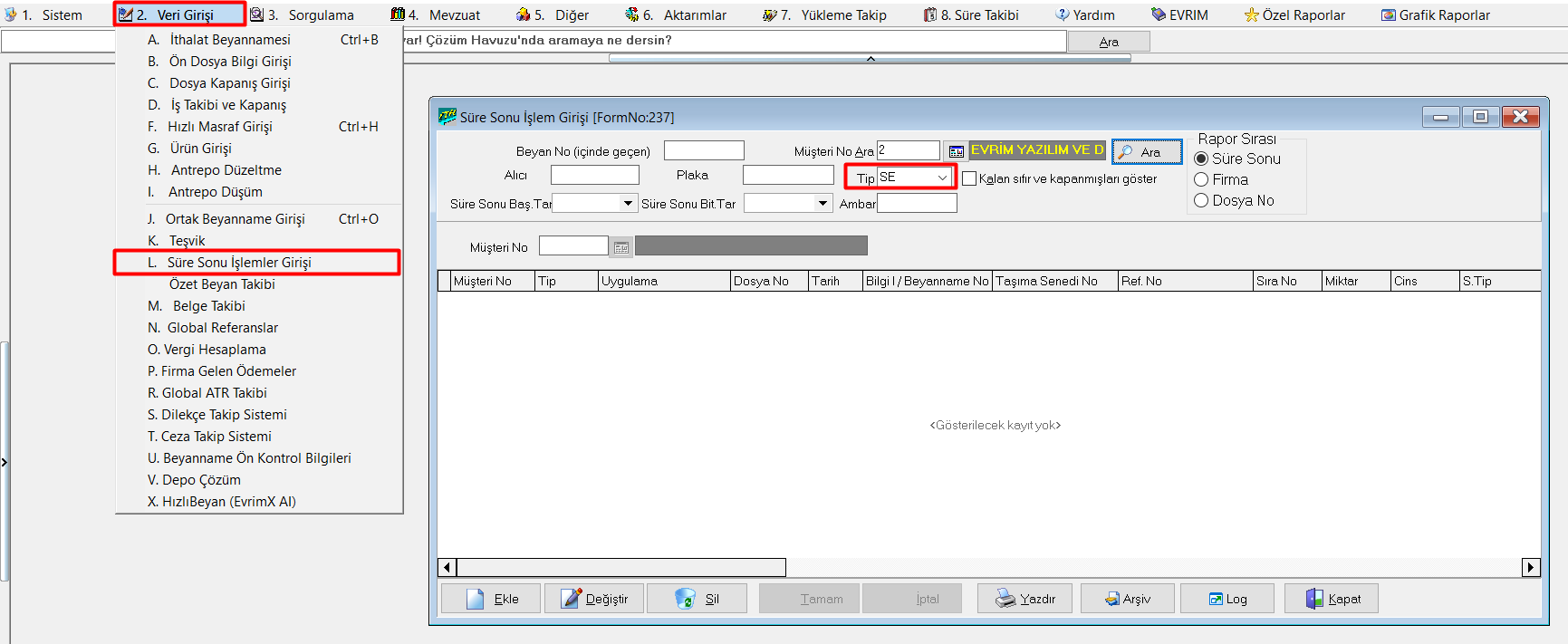Click the Beyan No input field
This screenshot has width=1568, height=644.
[704, 150]
